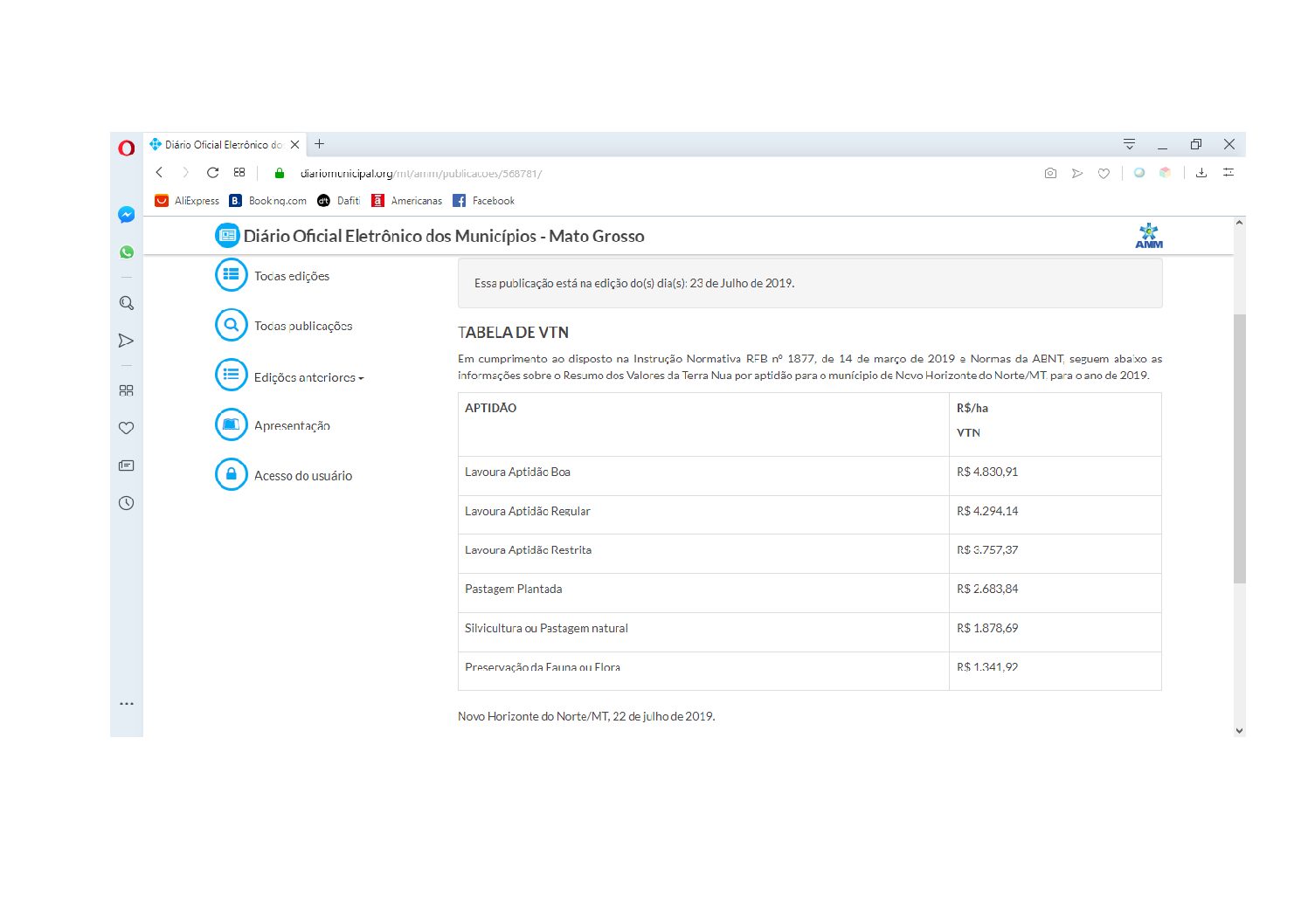
Task: Click the page vertical scrollbar thumb
Action: coord(1239,448)
